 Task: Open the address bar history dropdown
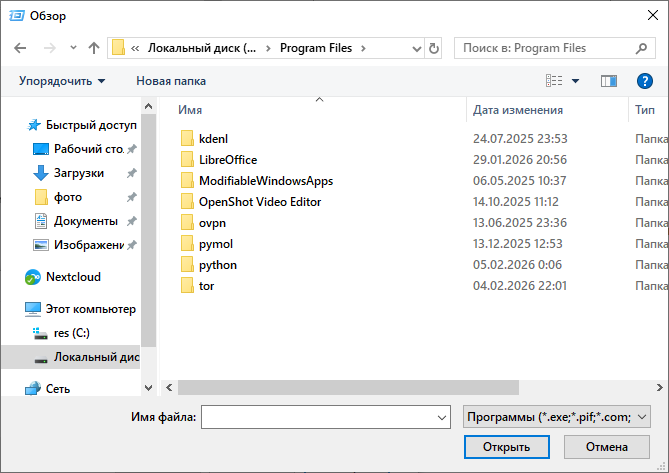[416, 48]
